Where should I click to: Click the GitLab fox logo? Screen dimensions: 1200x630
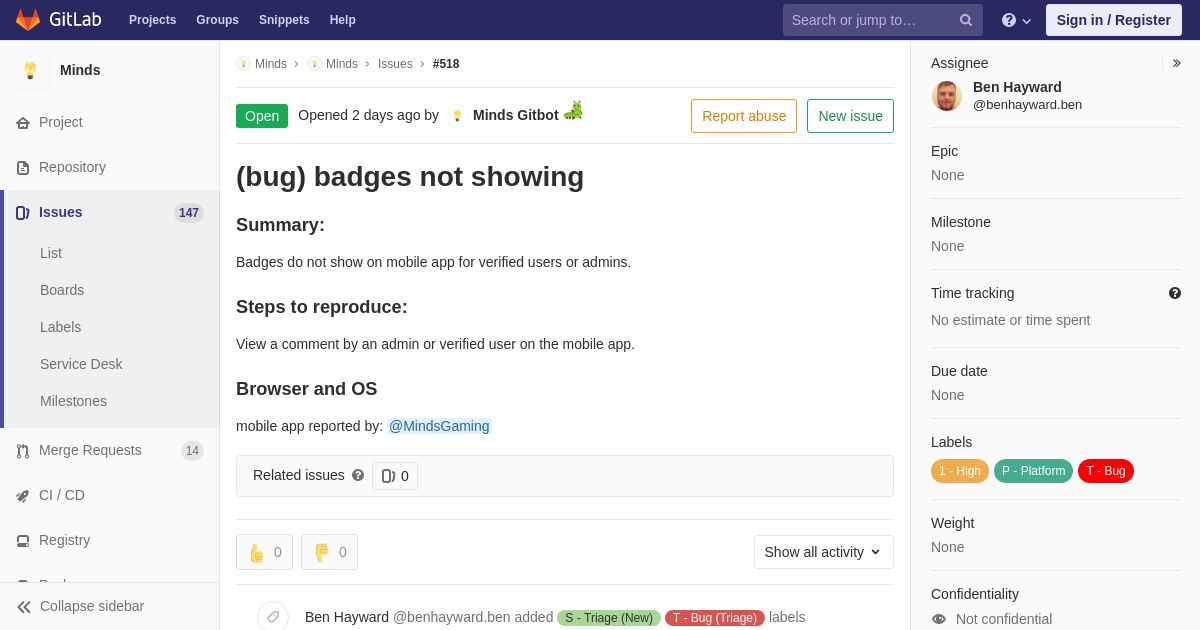(x=28, y=20)
